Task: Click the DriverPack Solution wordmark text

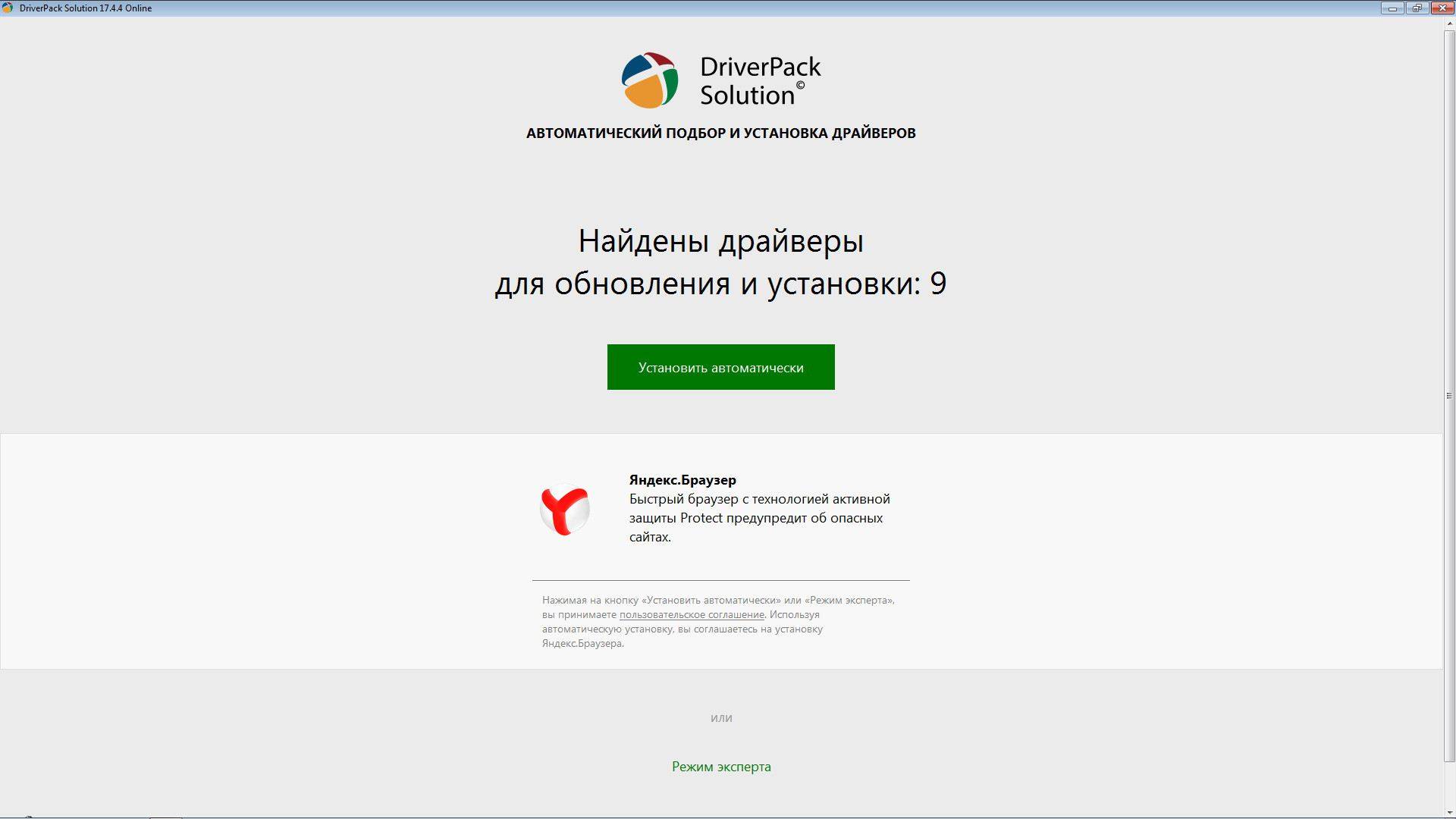Action: pyautogui.click(x=760, y=80)
